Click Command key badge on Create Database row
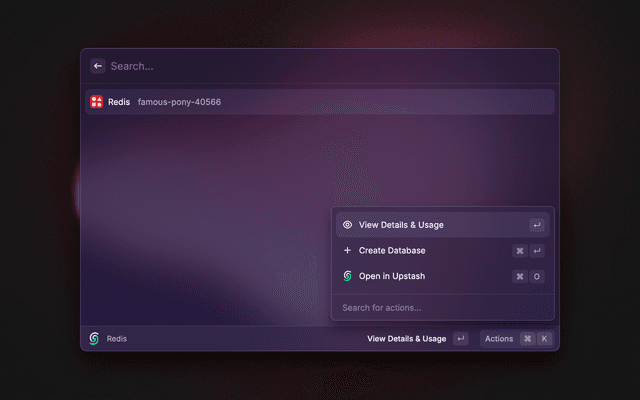The height and width of the screenshot is (400, 640). point(520,251)
